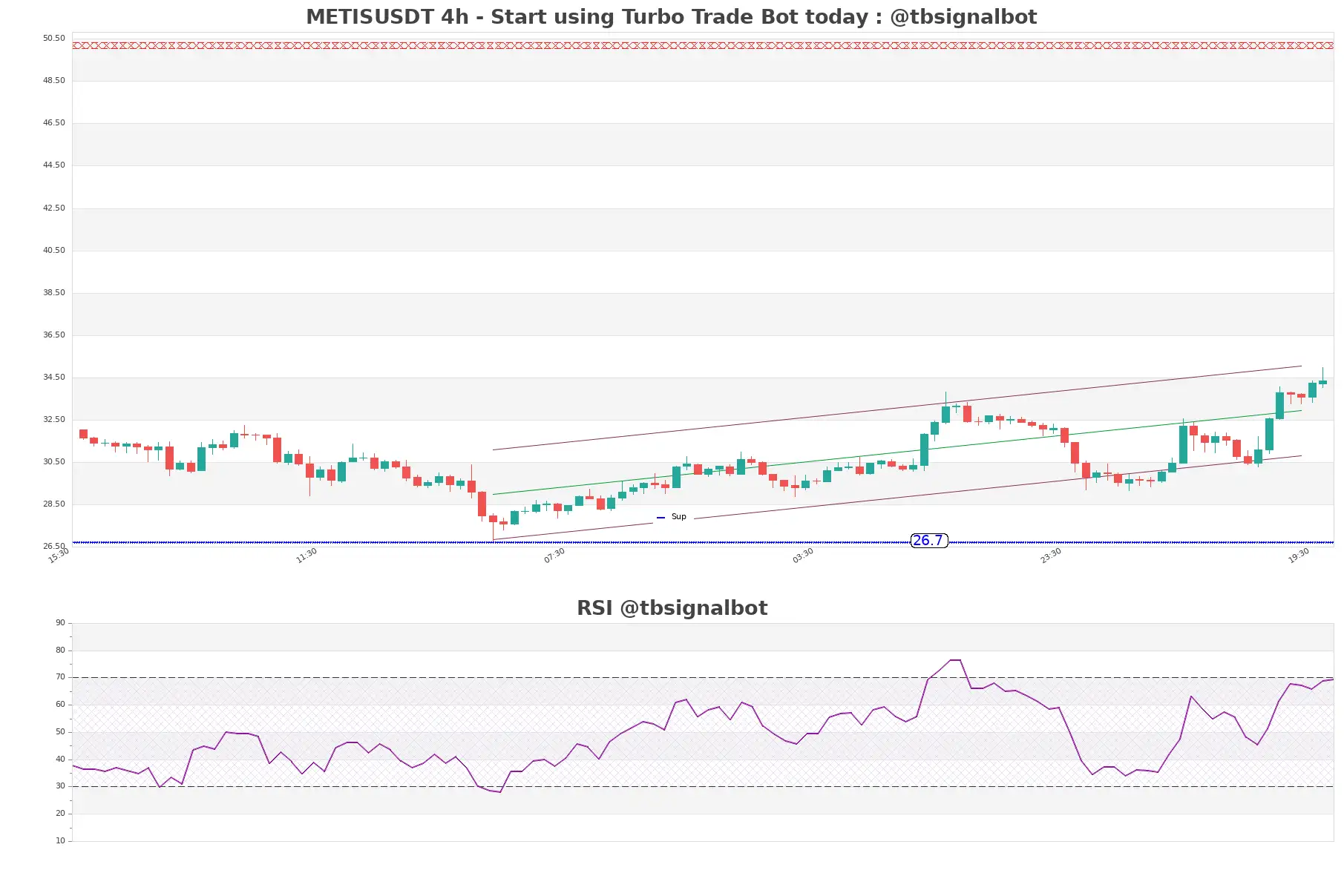Click the 38.50 price axis label
1344x896 pixels.
pyautogui.click(x=53, y=292)
